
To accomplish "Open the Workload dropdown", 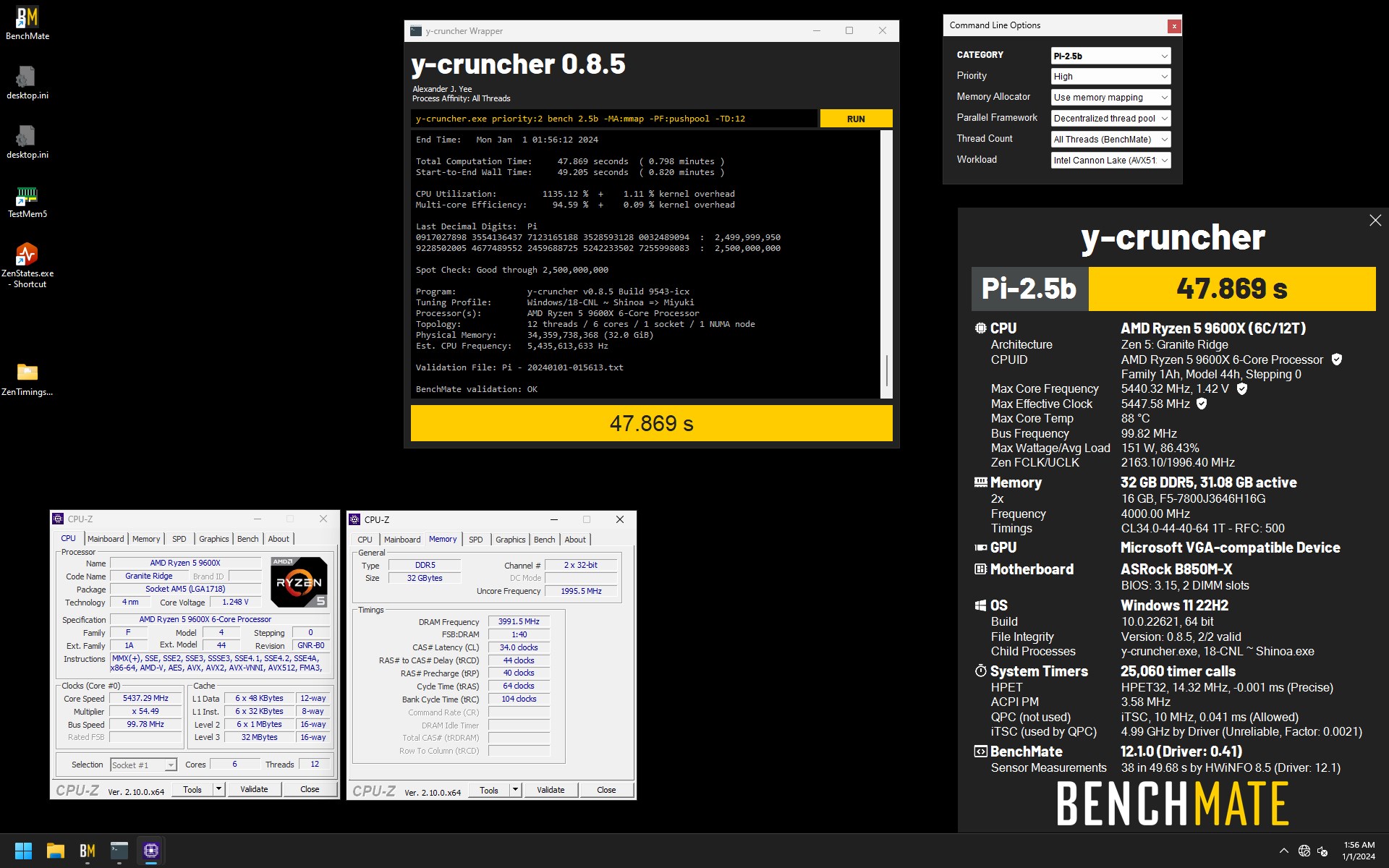I will (1110, 161).
